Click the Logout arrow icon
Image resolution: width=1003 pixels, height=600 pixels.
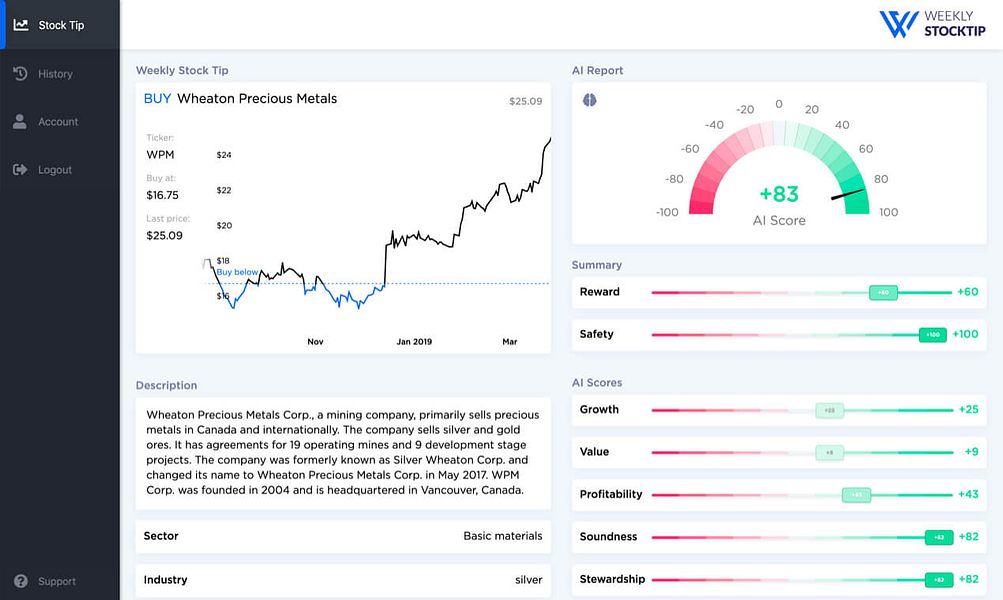tap(20, 170)
